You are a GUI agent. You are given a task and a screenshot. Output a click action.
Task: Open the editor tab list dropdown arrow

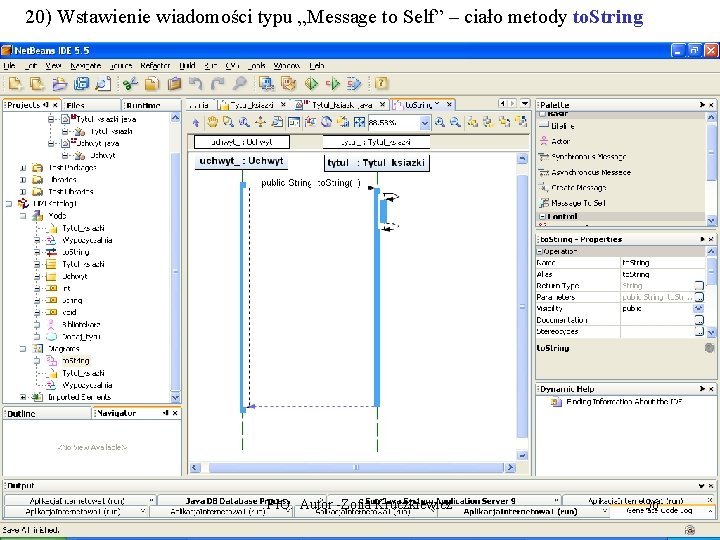tap(525, 104)
